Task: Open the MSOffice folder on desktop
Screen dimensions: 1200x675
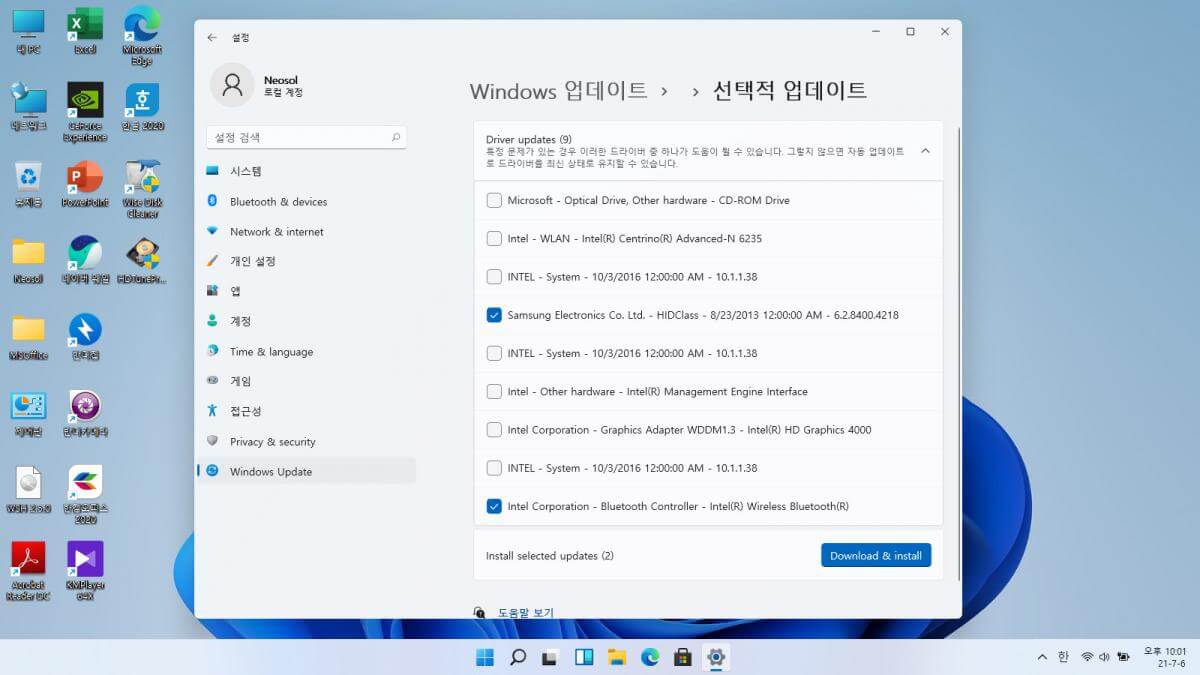Action: point(28,337)
